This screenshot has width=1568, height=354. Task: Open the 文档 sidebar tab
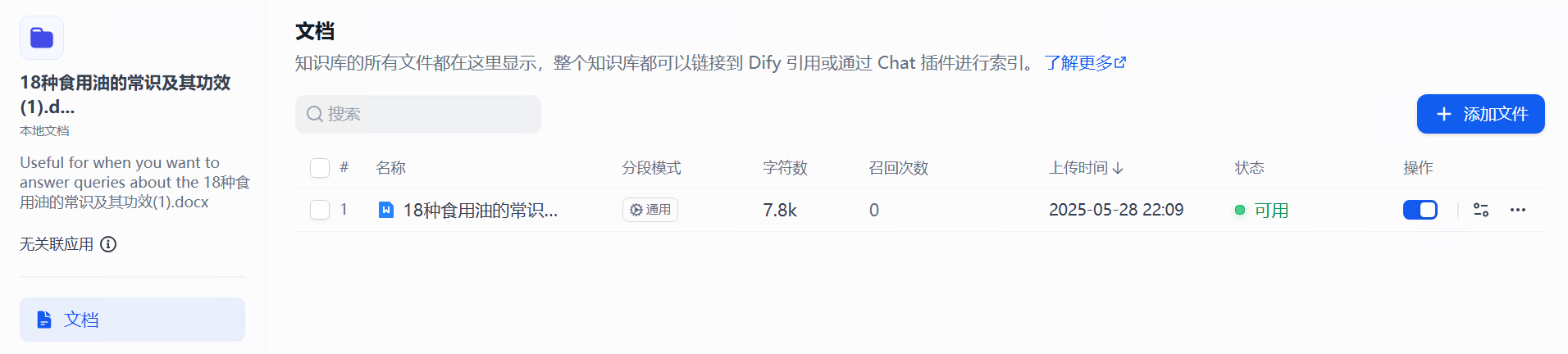pyautogui.click(x=132, y=320)
